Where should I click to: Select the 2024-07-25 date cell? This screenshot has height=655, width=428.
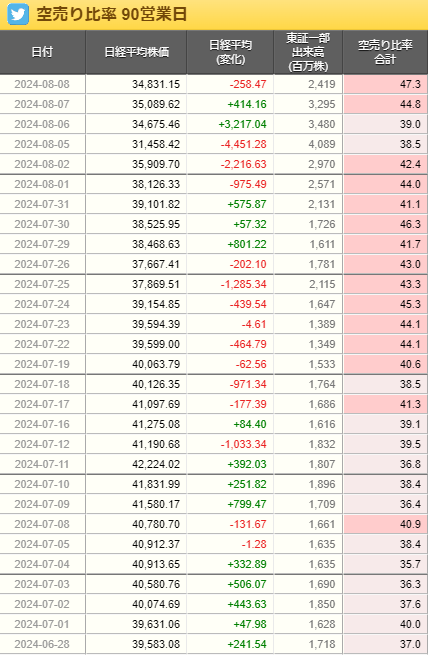pyautogui.click(x=42, y=284)
